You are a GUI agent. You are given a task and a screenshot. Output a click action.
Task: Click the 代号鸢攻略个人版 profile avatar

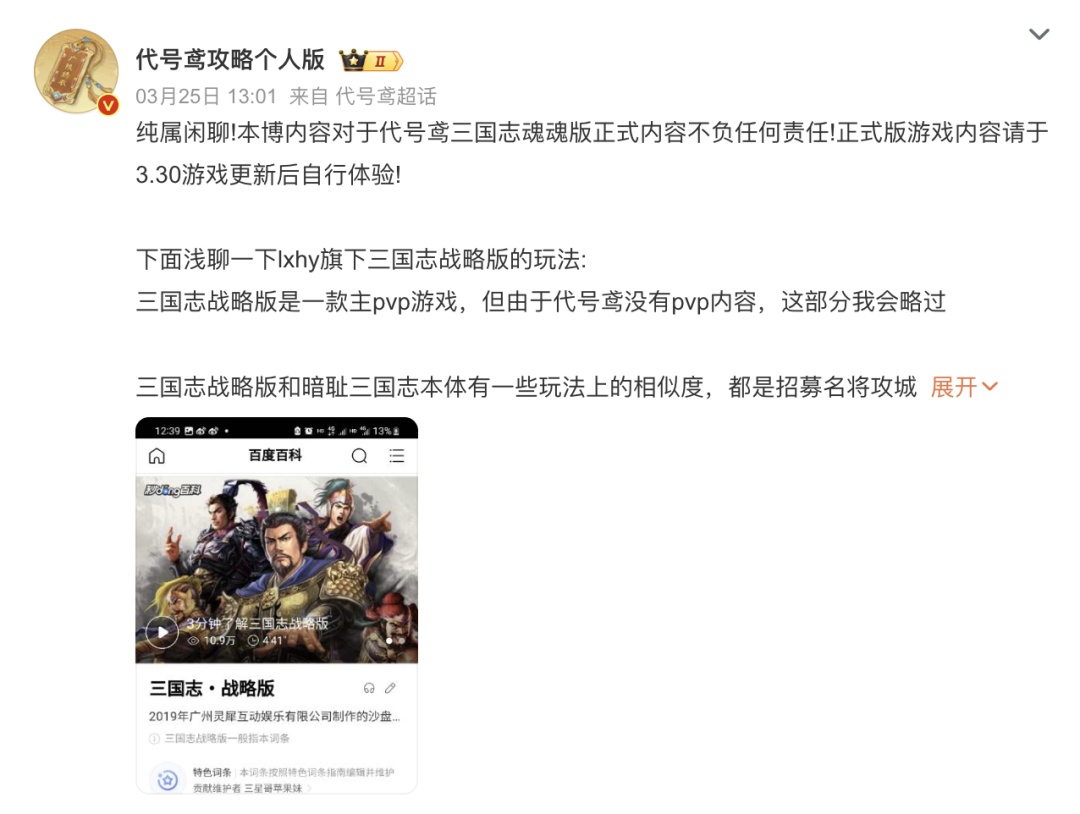coord(76,70)
